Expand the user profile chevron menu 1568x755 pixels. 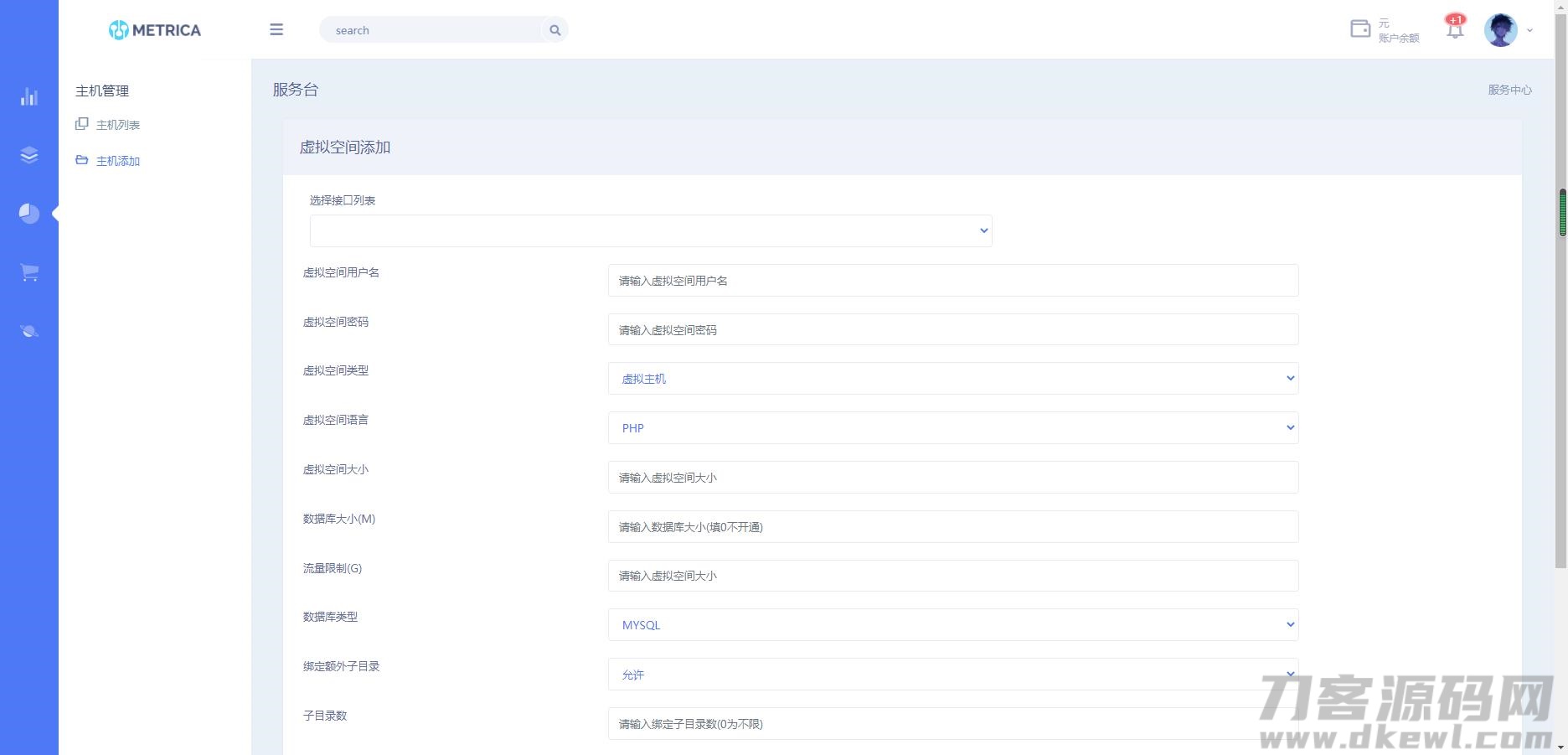pos(1531,30)
